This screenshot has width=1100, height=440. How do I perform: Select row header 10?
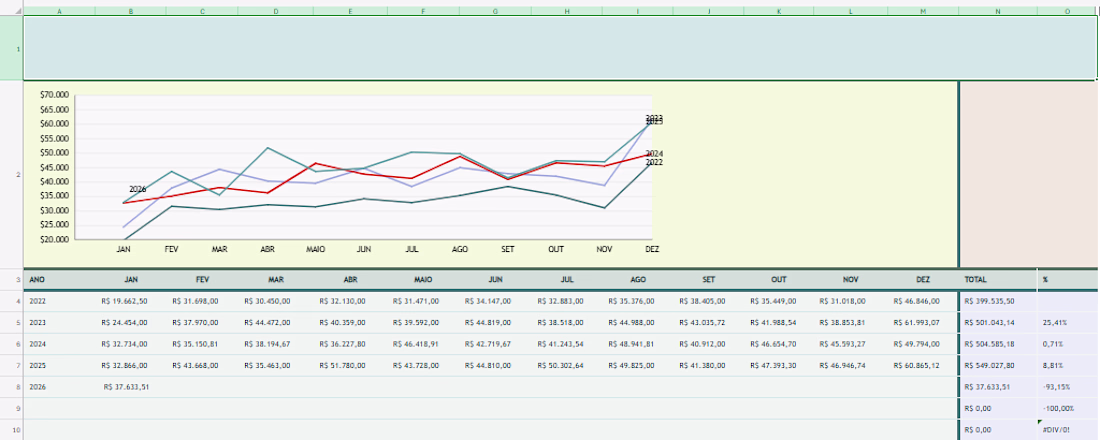[x=11, y=429]
